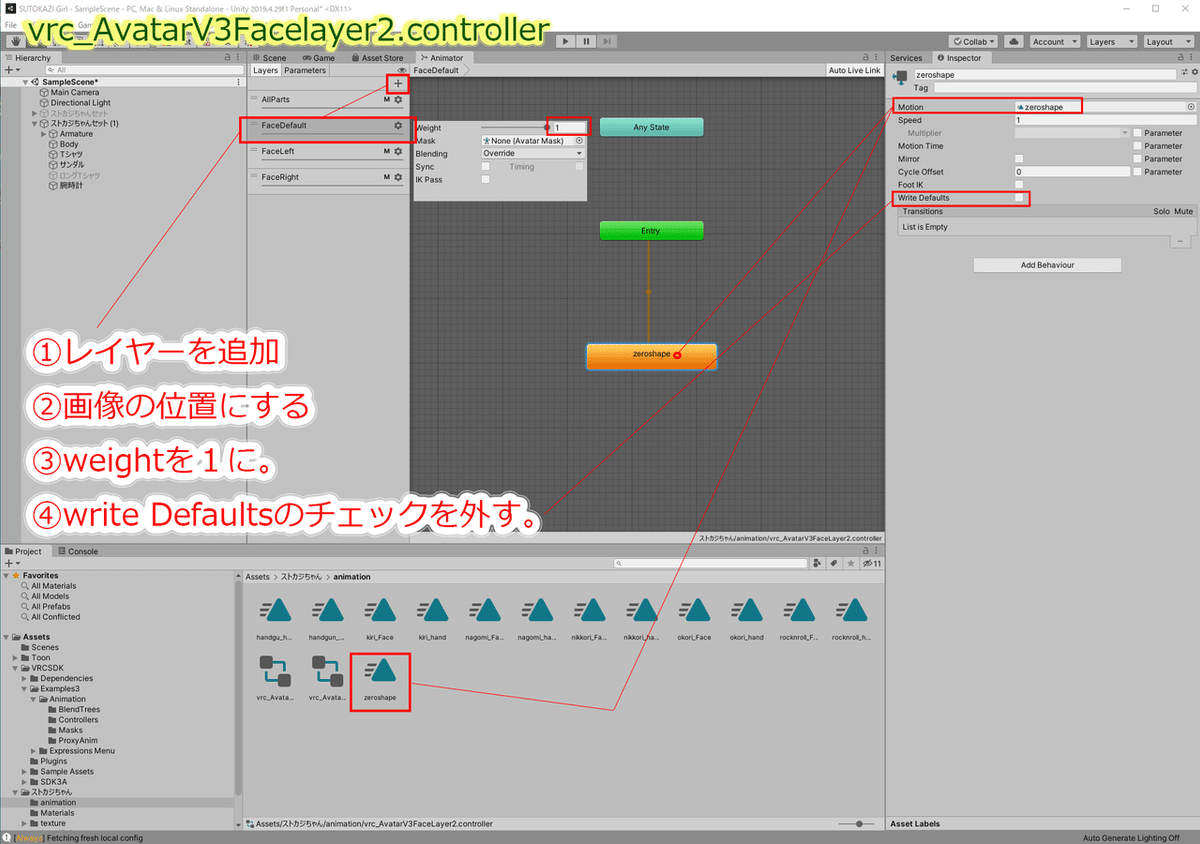Expand the Toon folder

[17, 658]
